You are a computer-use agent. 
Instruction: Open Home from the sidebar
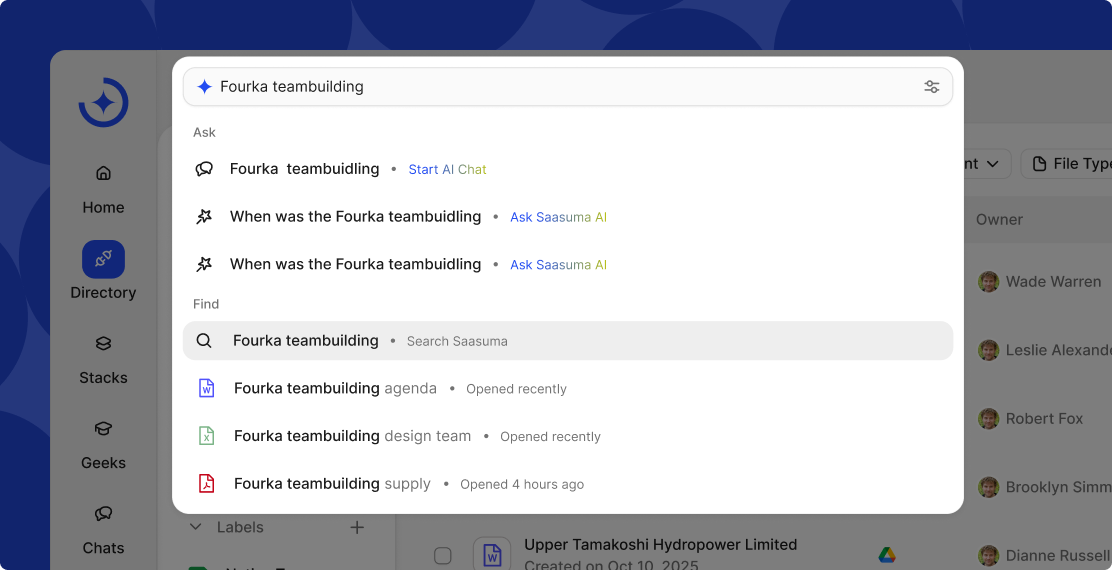click(103, 189)
